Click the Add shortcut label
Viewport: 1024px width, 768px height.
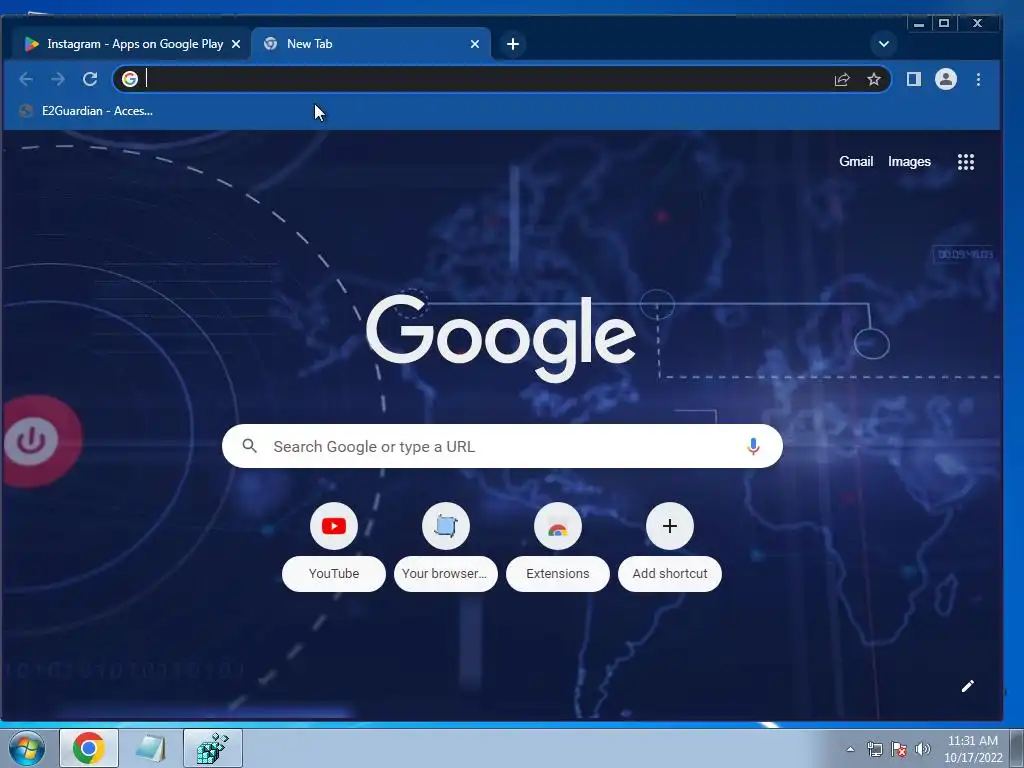pos(669,573)
